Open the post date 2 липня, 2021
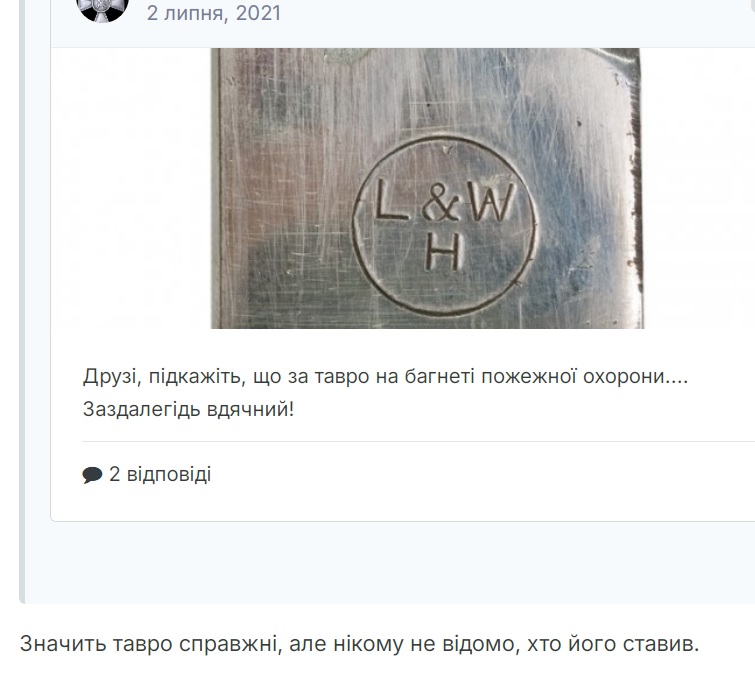755x678 pixels. [x=214, y=13]
